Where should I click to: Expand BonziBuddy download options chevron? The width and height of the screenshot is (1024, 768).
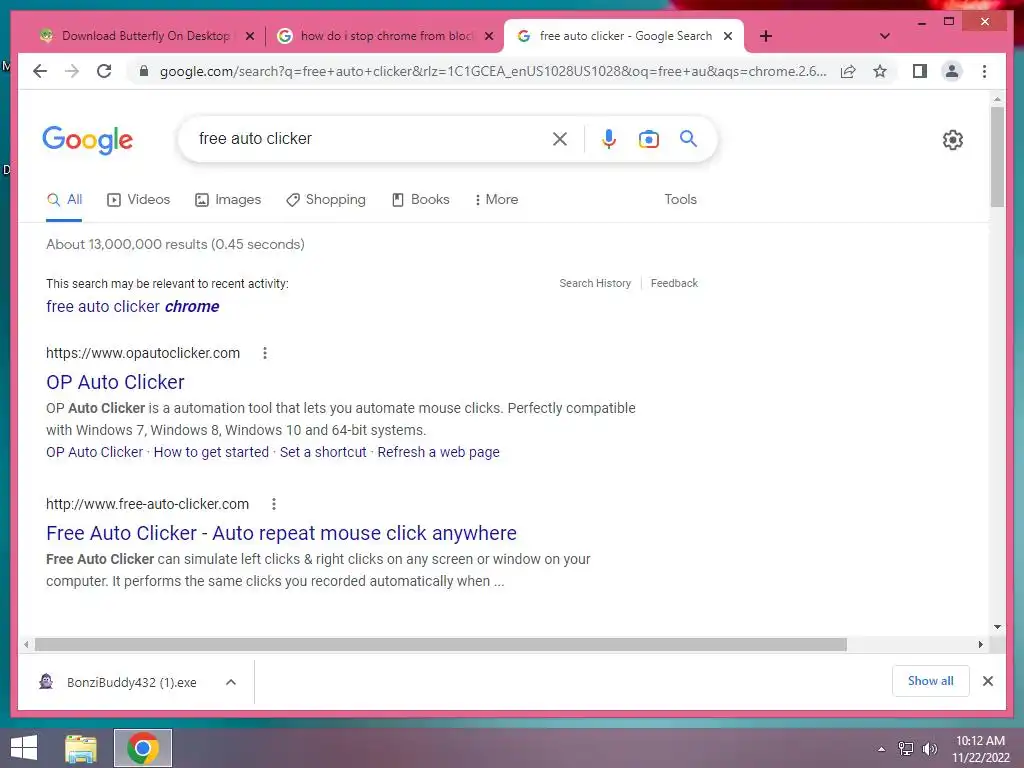click(x=231, y=682)
